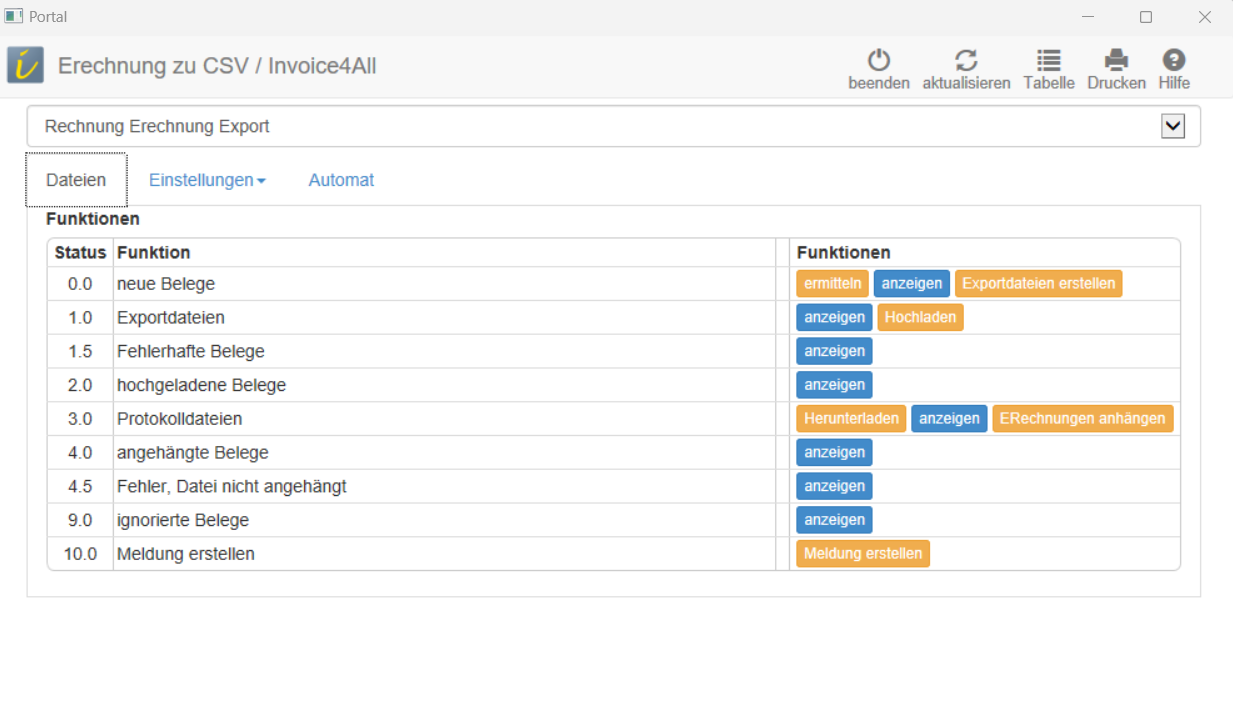The image size is (1233, 711).
Task: Switch to the Dateien tab
Action: pos(76,180)
